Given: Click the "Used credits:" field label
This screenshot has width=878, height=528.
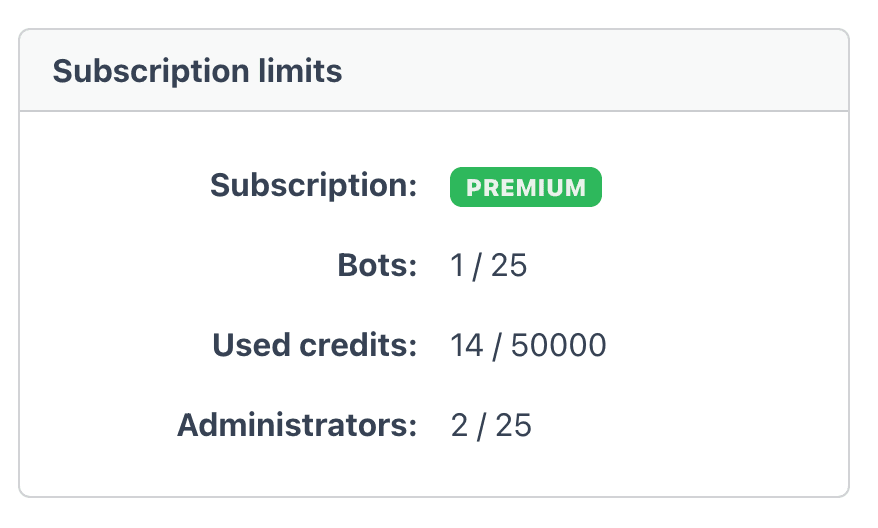Looking at the screenshot, I should (314, 346).
